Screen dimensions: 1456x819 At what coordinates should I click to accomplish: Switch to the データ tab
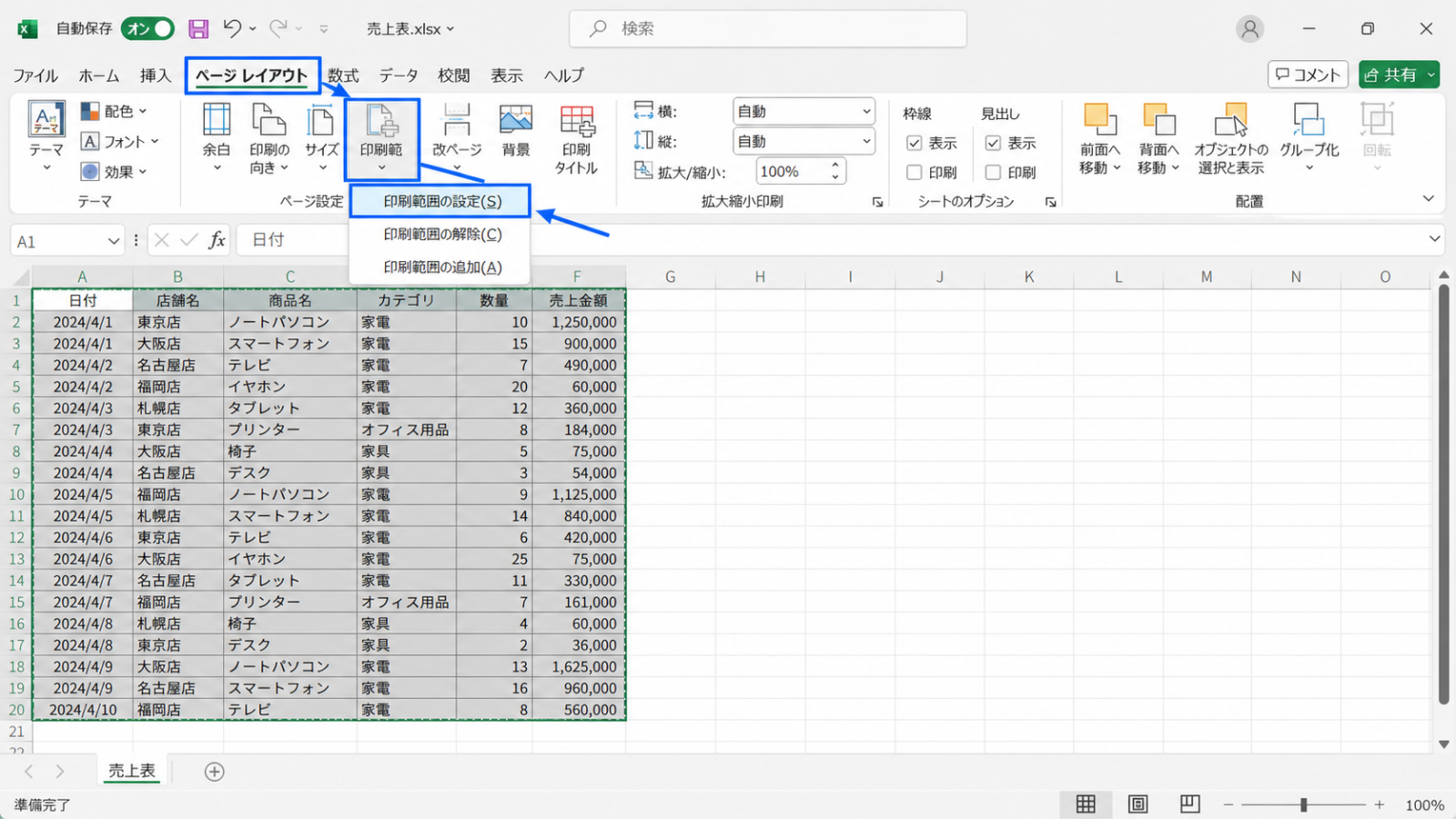(x=399, y=76)
